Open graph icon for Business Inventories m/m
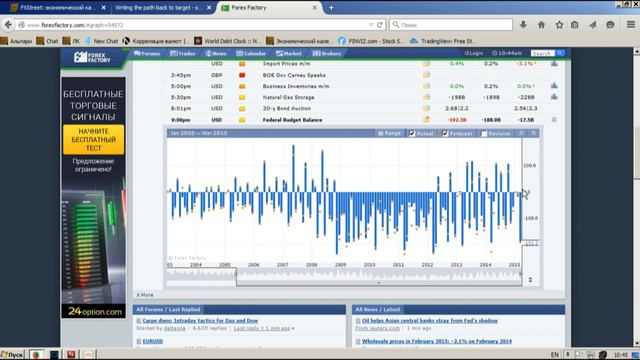The width and height of the screenshot is (640, 360). pyautogui.click(x=554, y=86)
